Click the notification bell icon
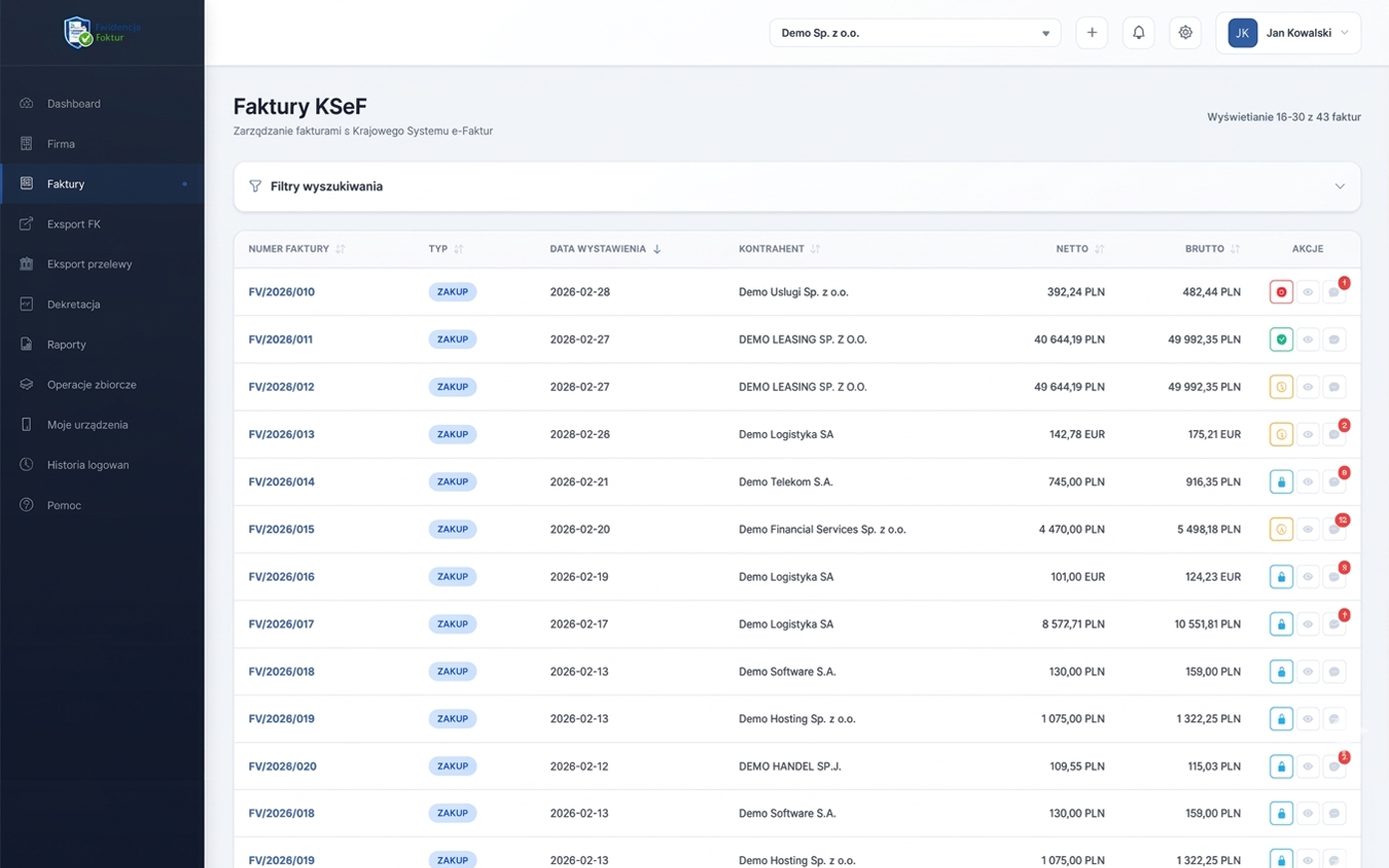The image size is (1389, 868). pyautogui.click(x=1138, y=33)
